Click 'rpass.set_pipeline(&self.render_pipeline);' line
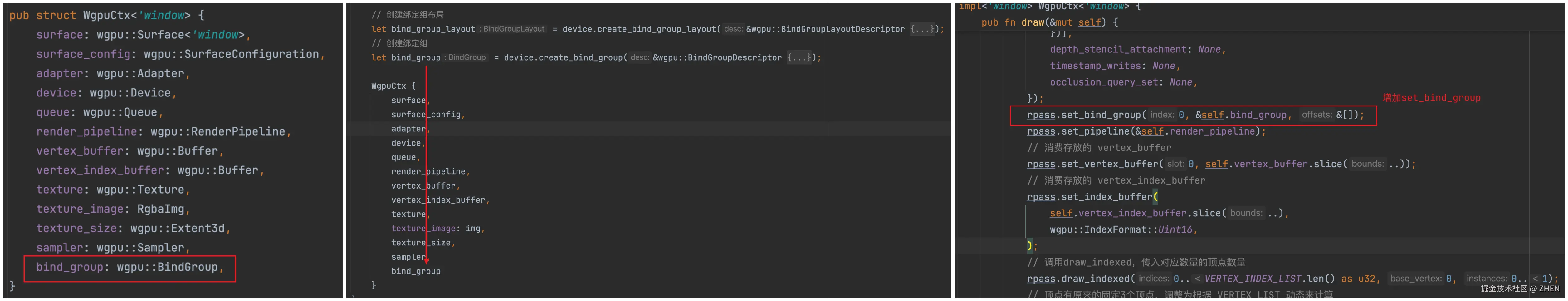Screen dimensions: 1568x301 coord(1147,132)
